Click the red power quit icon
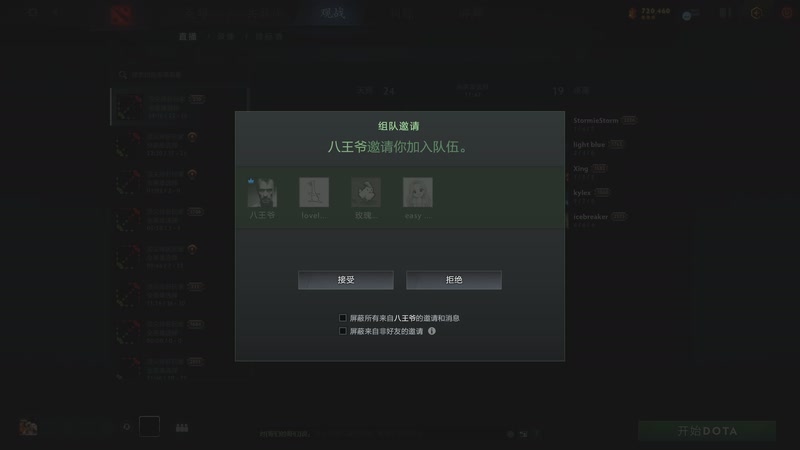The width and height of the screenshot is (800, 450). [x=787, y=13]
